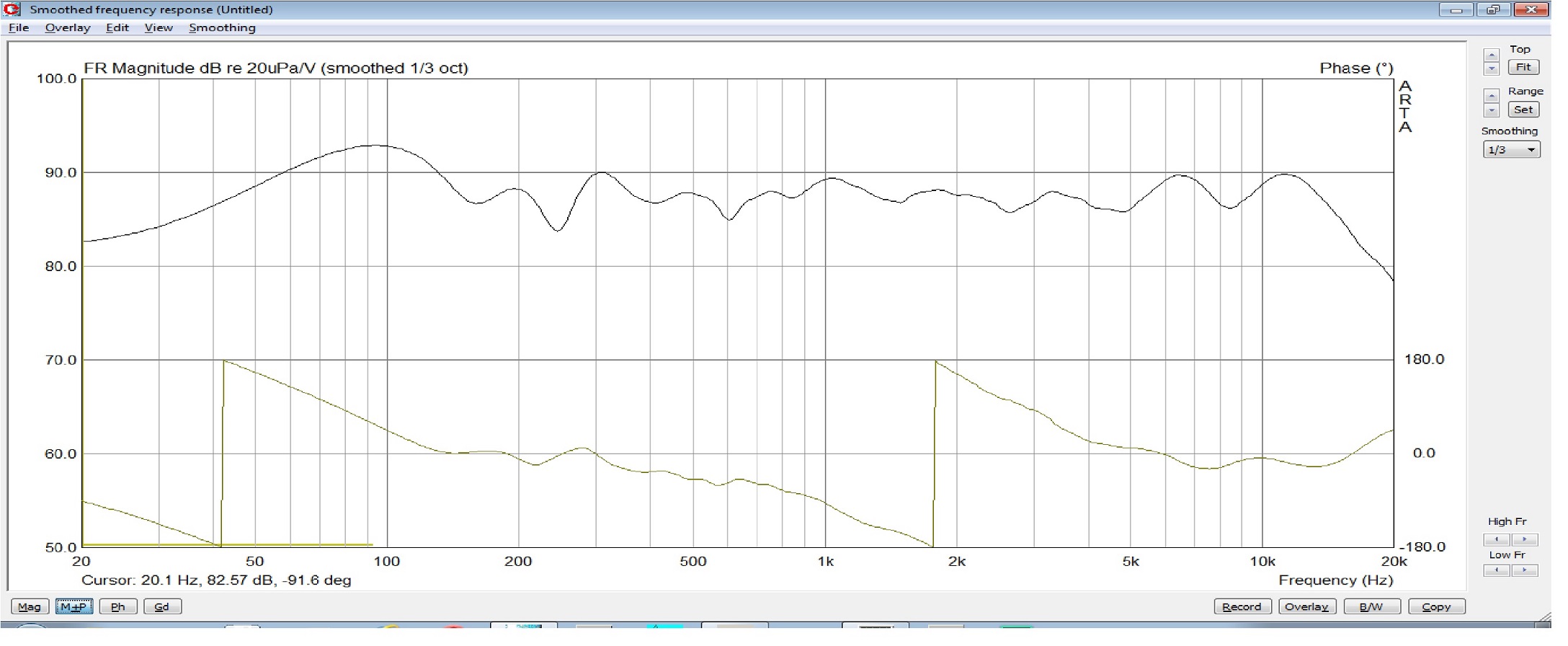Toggle B/W color mode button
1568x646 pixels.
(x=1371, y=606)
